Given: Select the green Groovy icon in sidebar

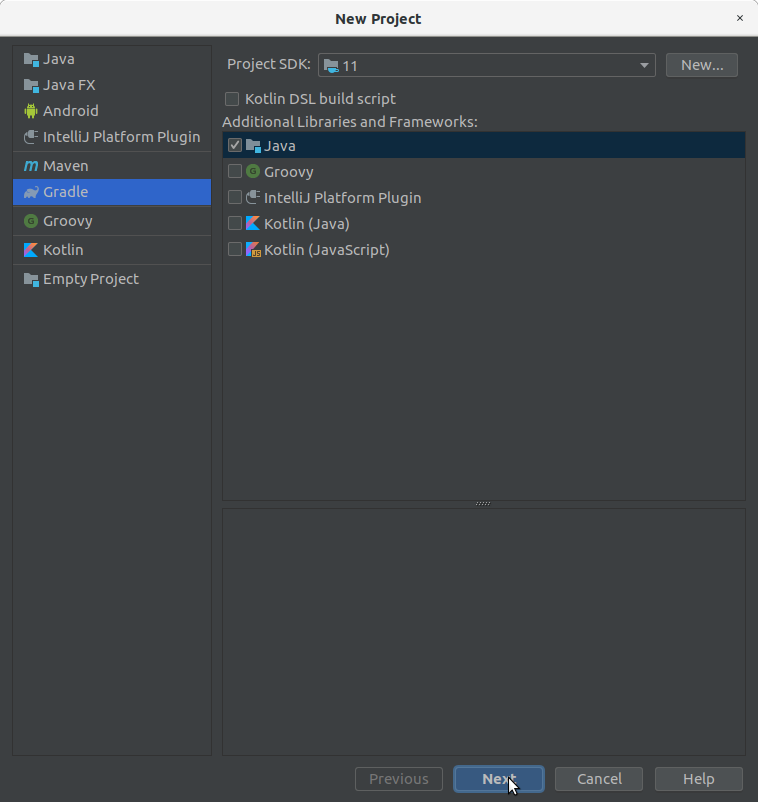Looking at the screenshot, I should pos(31,221).
